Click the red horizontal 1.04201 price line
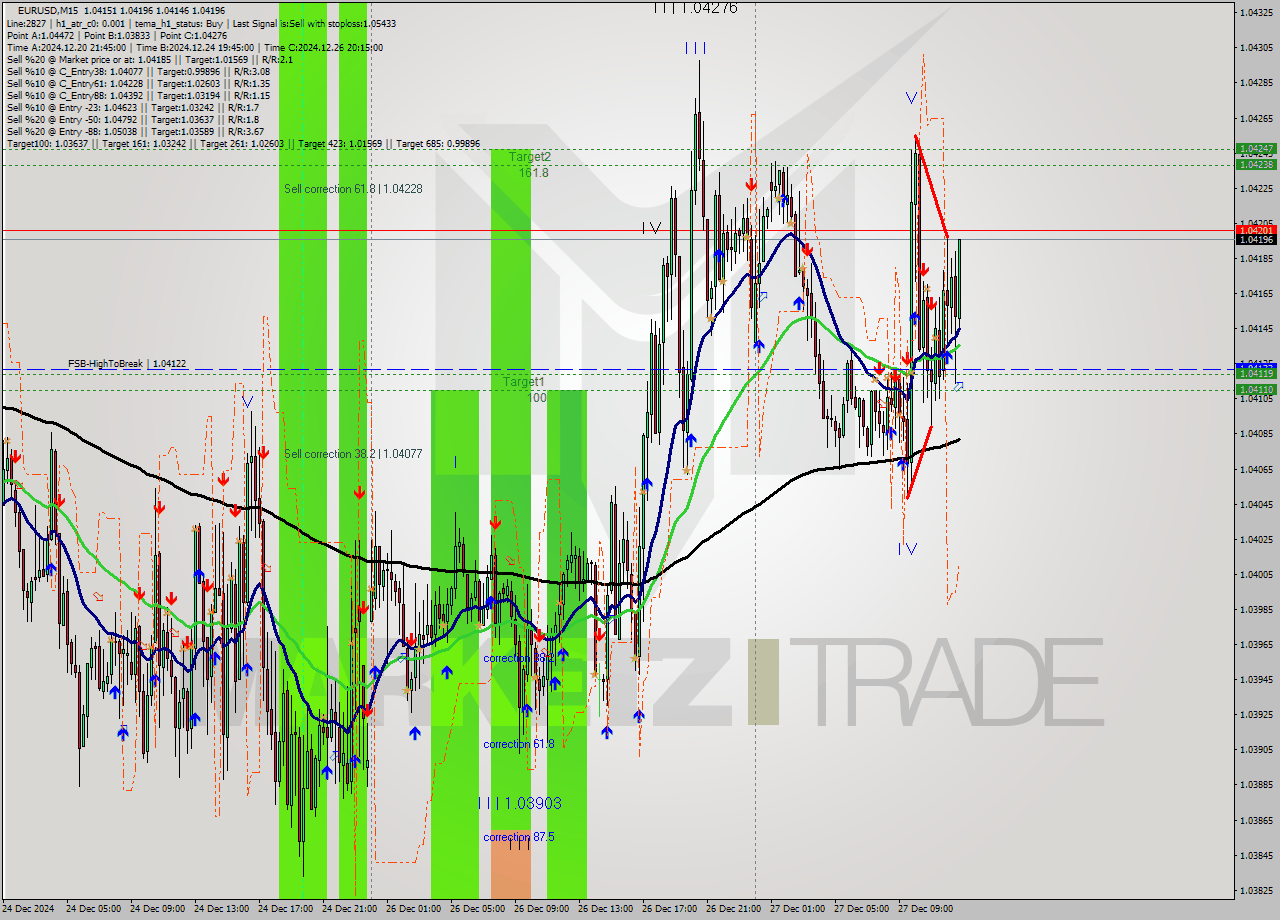The width and height of the screenshot is (1280, 920). click(x=617, y=231)
